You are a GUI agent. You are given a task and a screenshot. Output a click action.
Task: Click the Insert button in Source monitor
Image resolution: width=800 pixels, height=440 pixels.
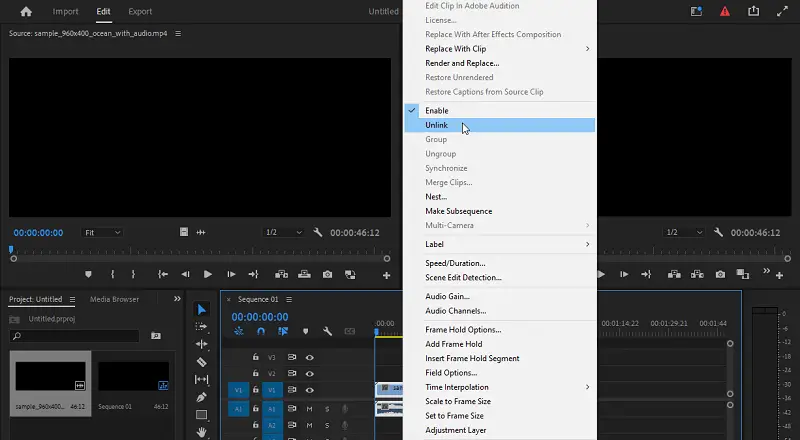tap(281, 275)
